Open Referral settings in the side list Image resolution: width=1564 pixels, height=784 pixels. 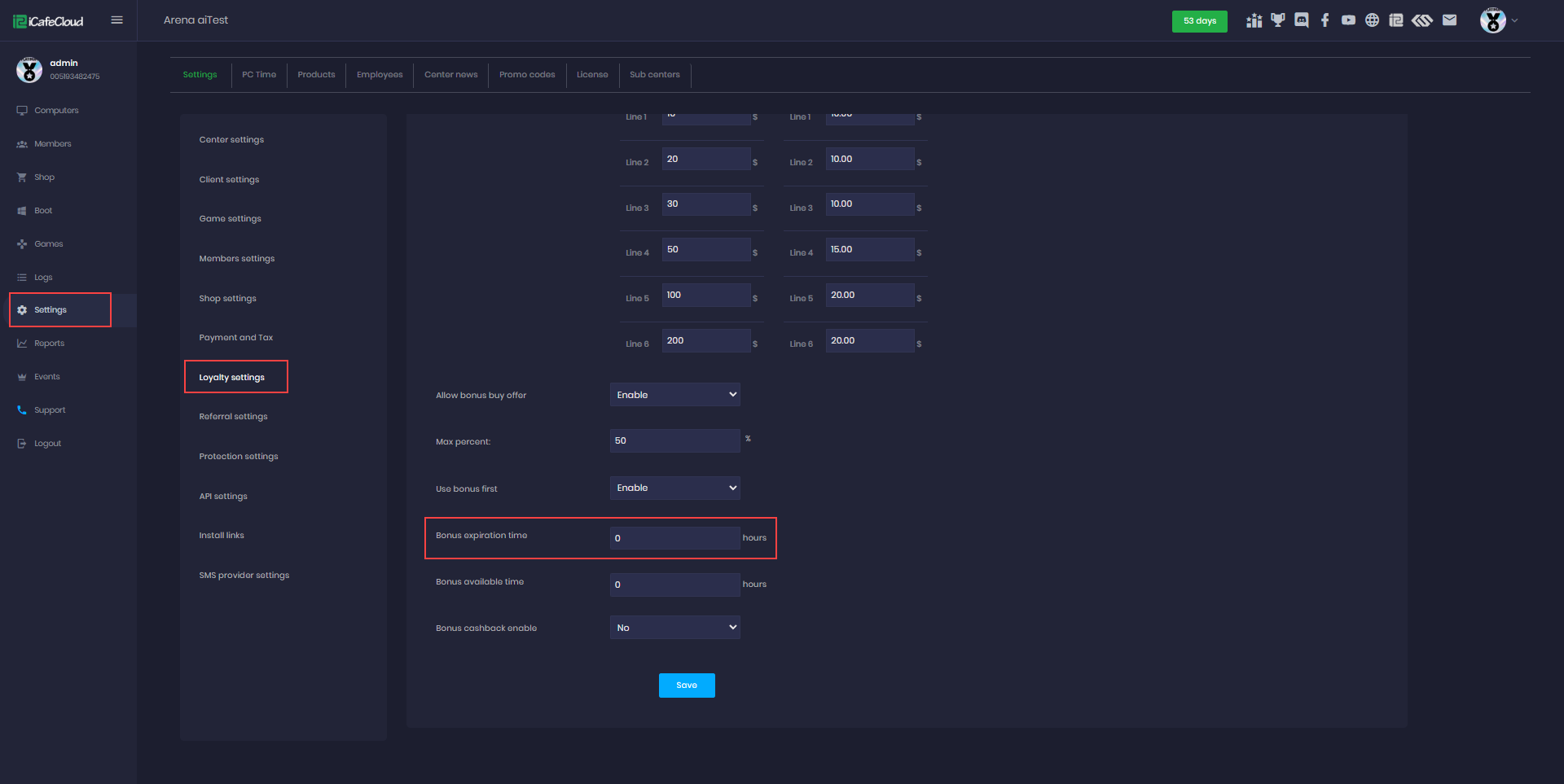point(233,417)
